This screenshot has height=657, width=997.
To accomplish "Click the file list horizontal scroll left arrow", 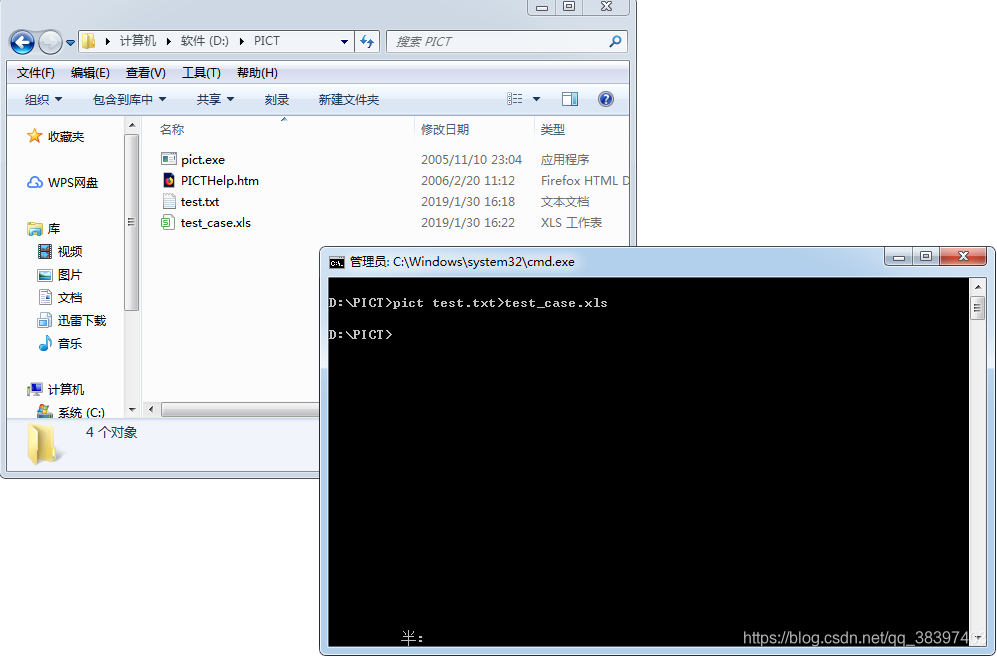I will pyautogui.click(x=151, y=410).
